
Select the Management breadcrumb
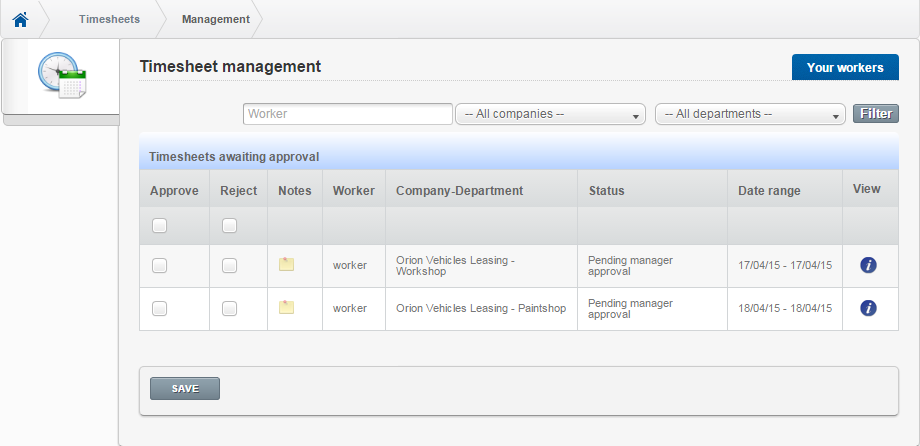coord(216,19)
